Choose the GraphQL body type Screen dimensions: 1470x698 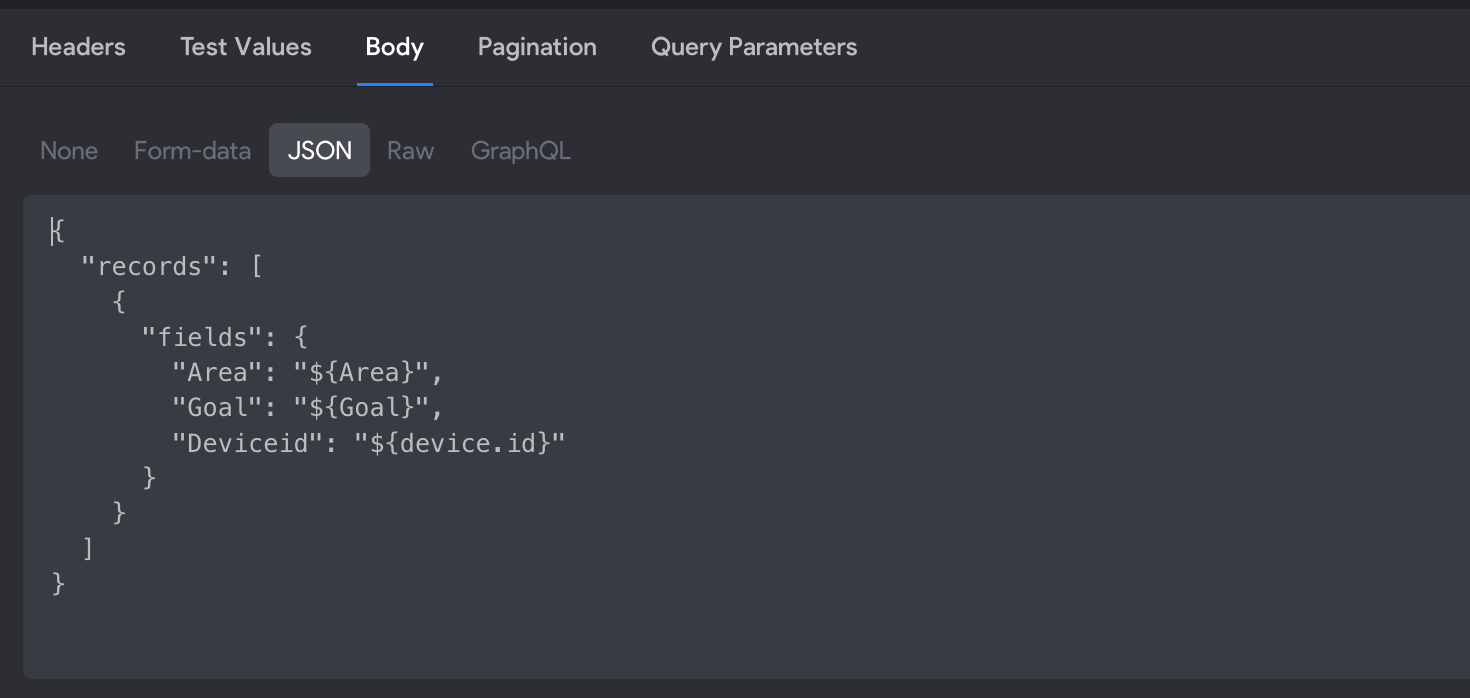[521, 151]
